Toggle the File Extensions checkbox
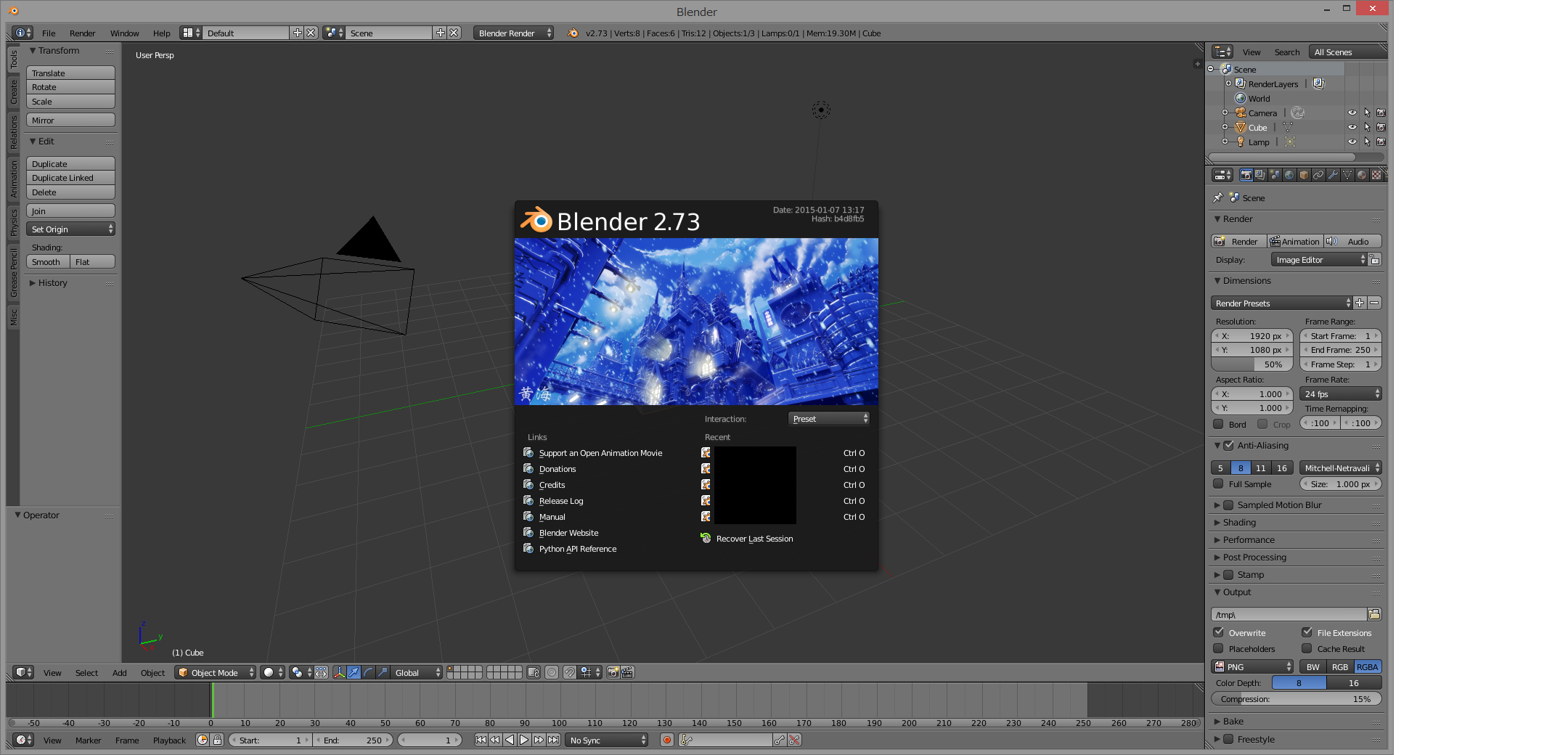Screen dimensions: 1568x755 tap(1307, 632)
